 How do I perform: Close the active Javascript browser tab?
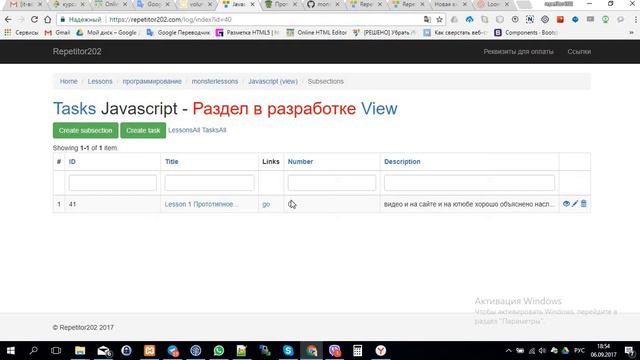pyautogui.click(x=252, y=4)
